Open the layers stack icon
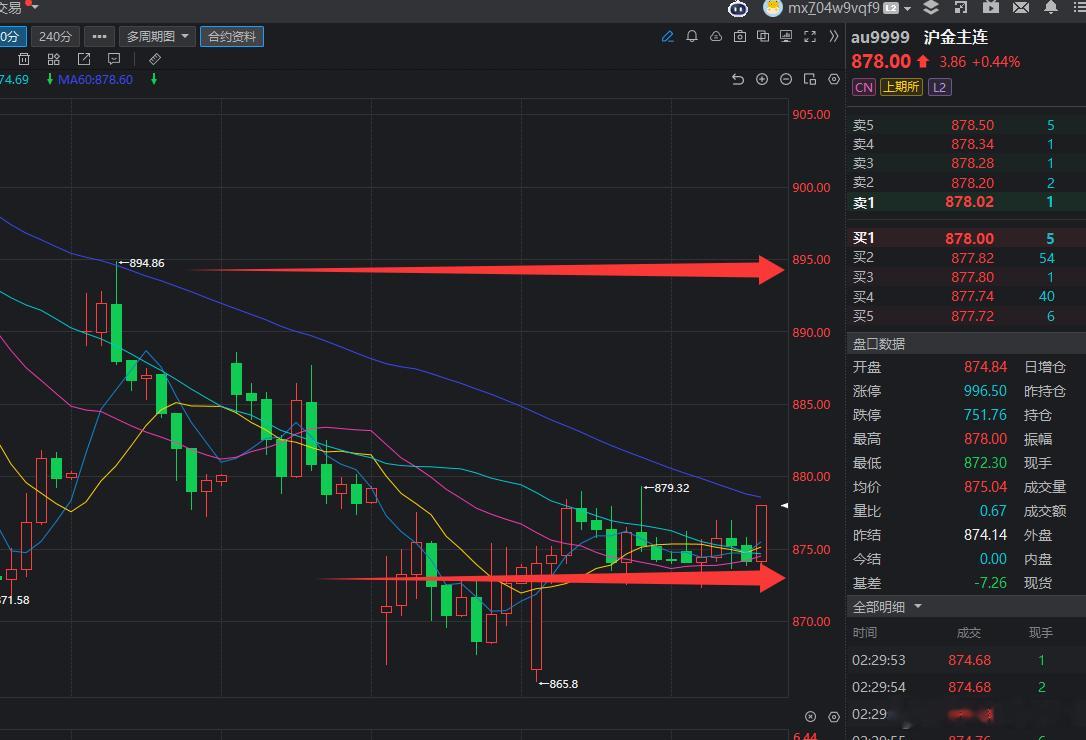Image resolution: width=1086 pixels, height=740 pixels. (x=932, y=8)
